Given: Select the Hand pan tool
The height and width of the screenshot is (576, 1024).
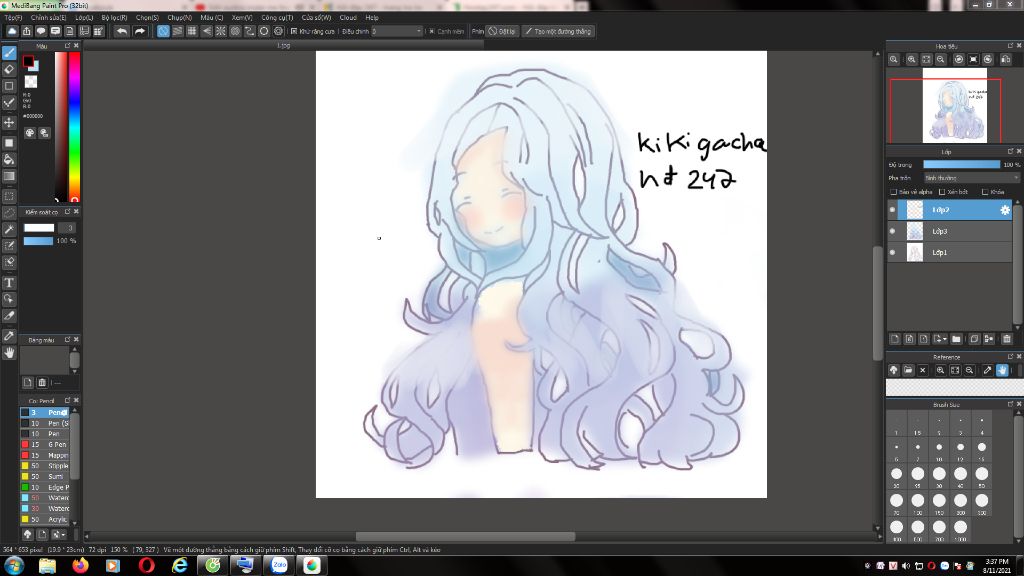Looking at the screenshot, I should pyautogui.click(x=9, y=353).
